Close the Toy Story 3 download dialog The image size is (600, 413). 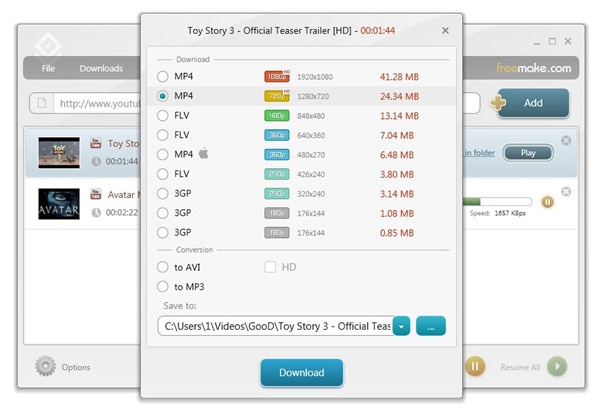445,30
